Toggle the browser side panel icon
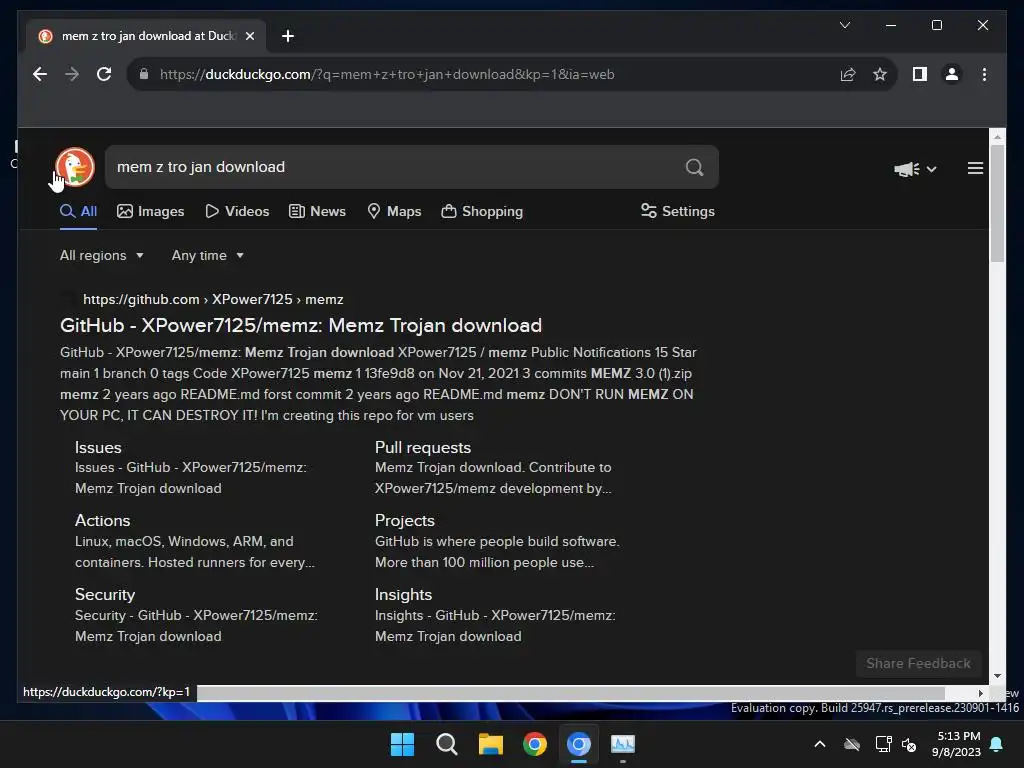This screenshot has height=768, width=1024. click(920, 74)
